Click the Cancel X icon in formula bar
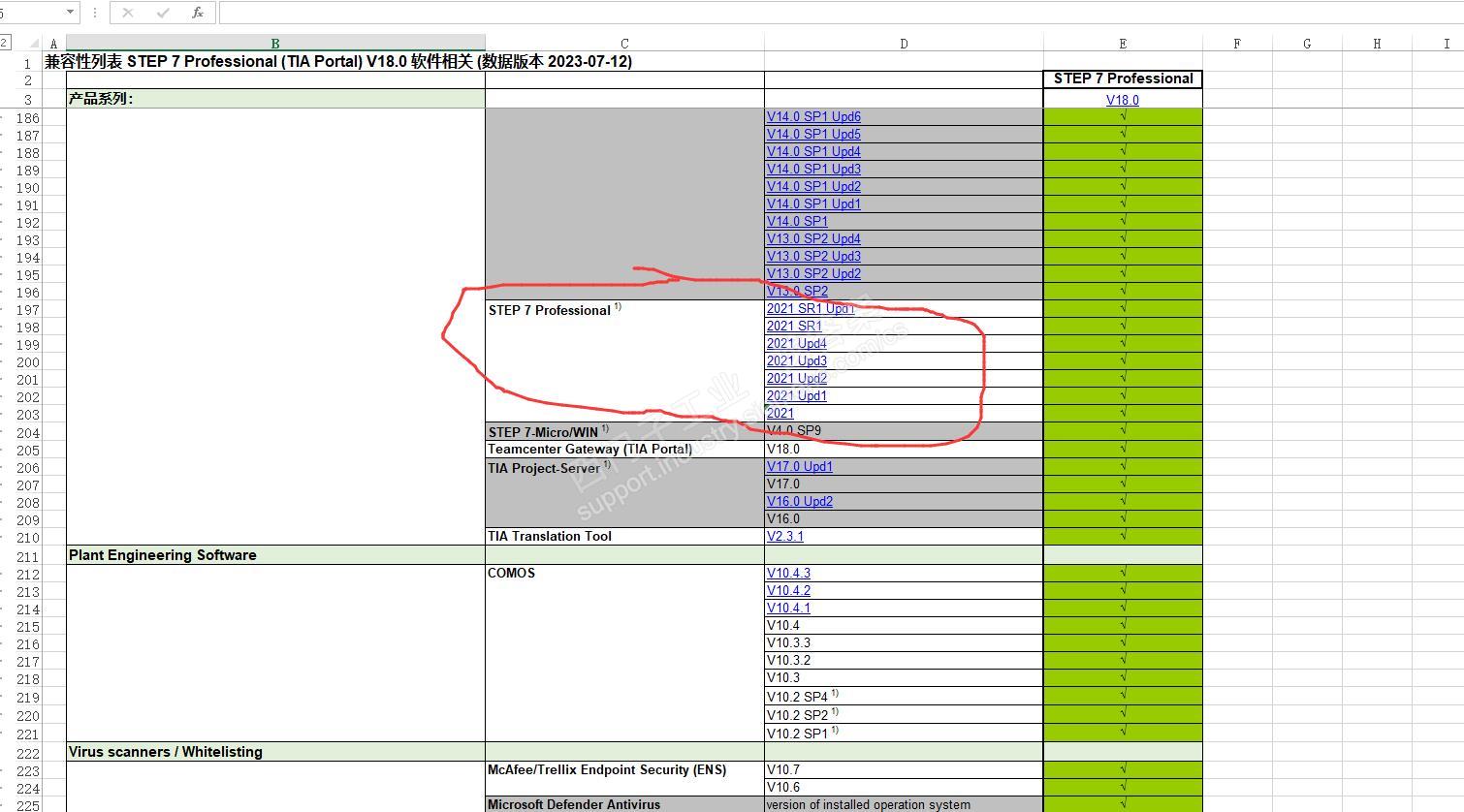The height and width of the screenshot is (812, 1464). [128, 13]
